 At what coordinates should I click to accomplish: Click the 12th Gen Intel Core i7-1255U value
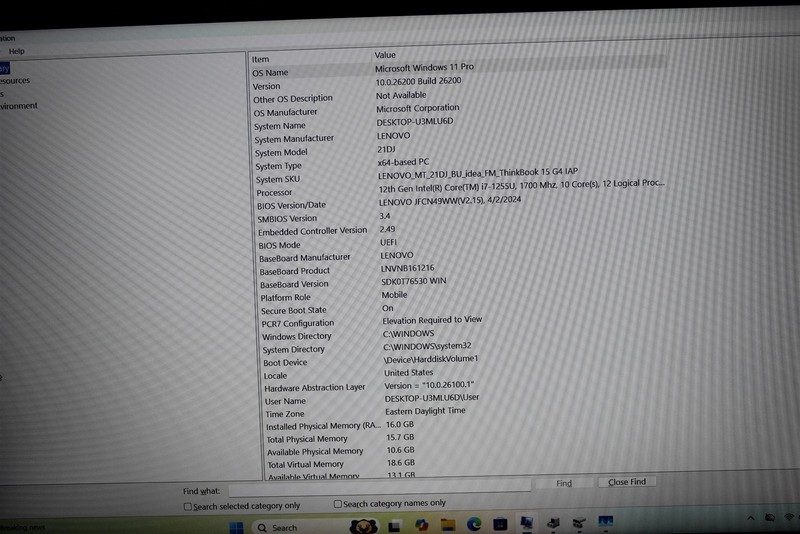[x=521, y=186]
